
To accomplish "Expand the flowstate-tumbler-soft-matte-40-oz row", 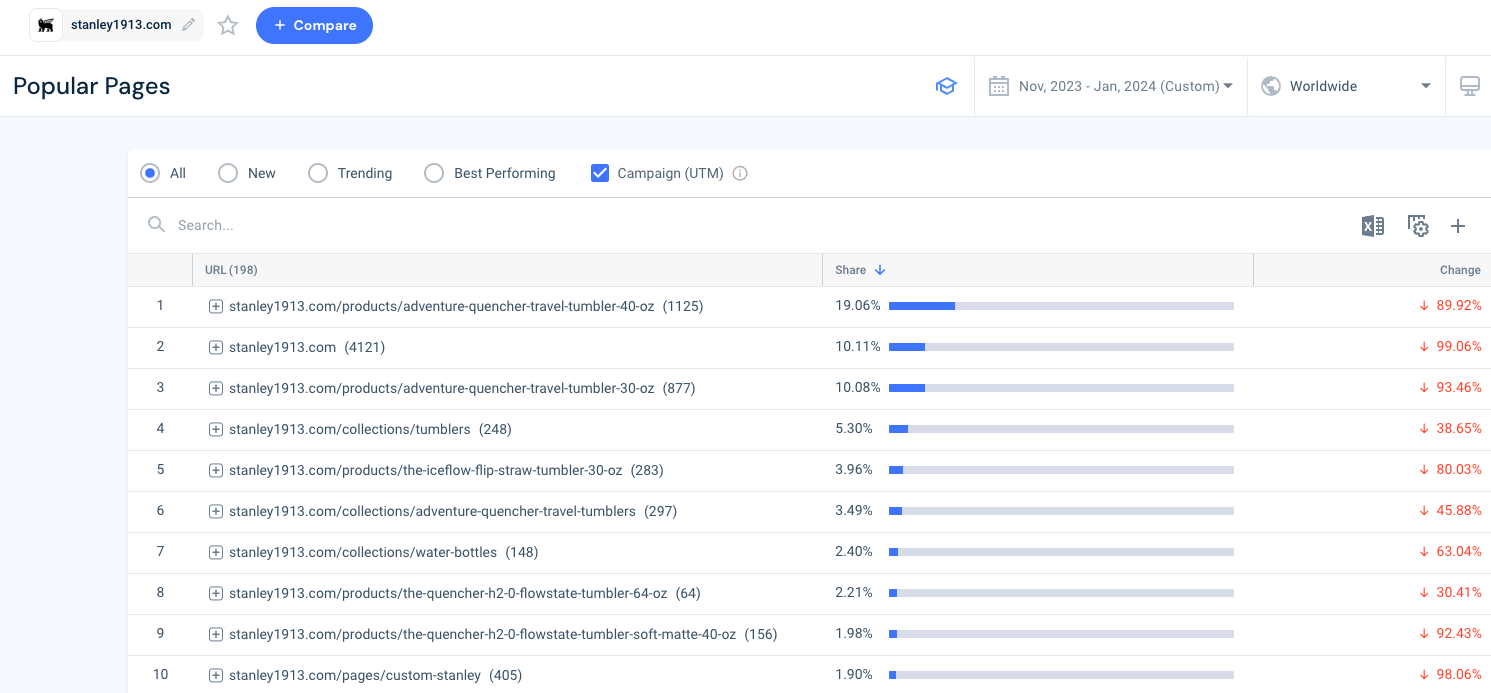I will click(x=215, y=635).
